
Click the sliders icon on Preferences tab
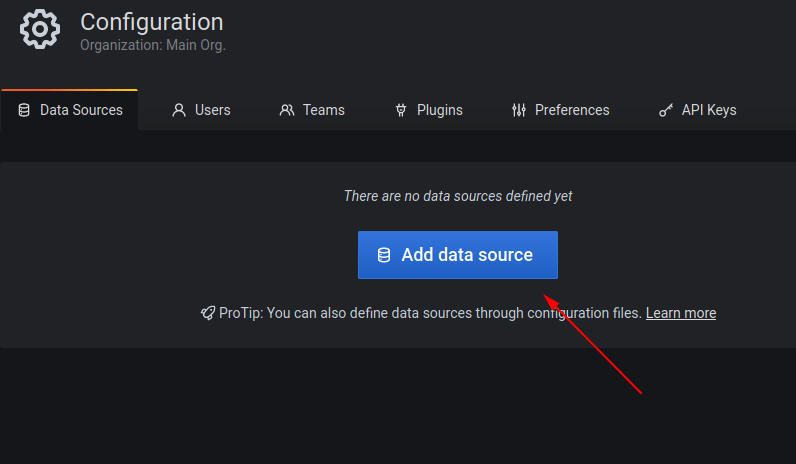click(x=518, y=110)
